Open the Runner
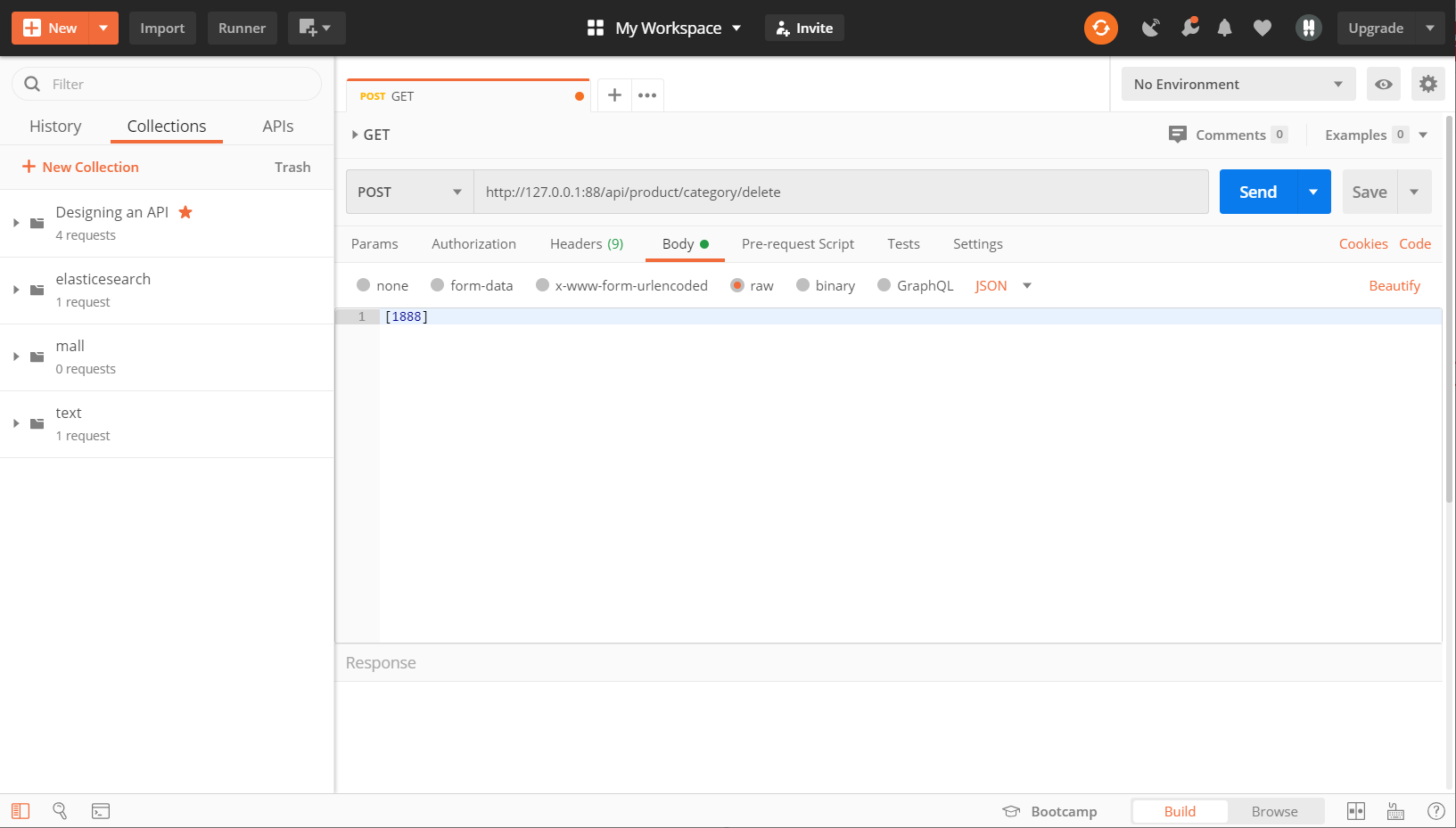1456x828 pixels. 242,28
